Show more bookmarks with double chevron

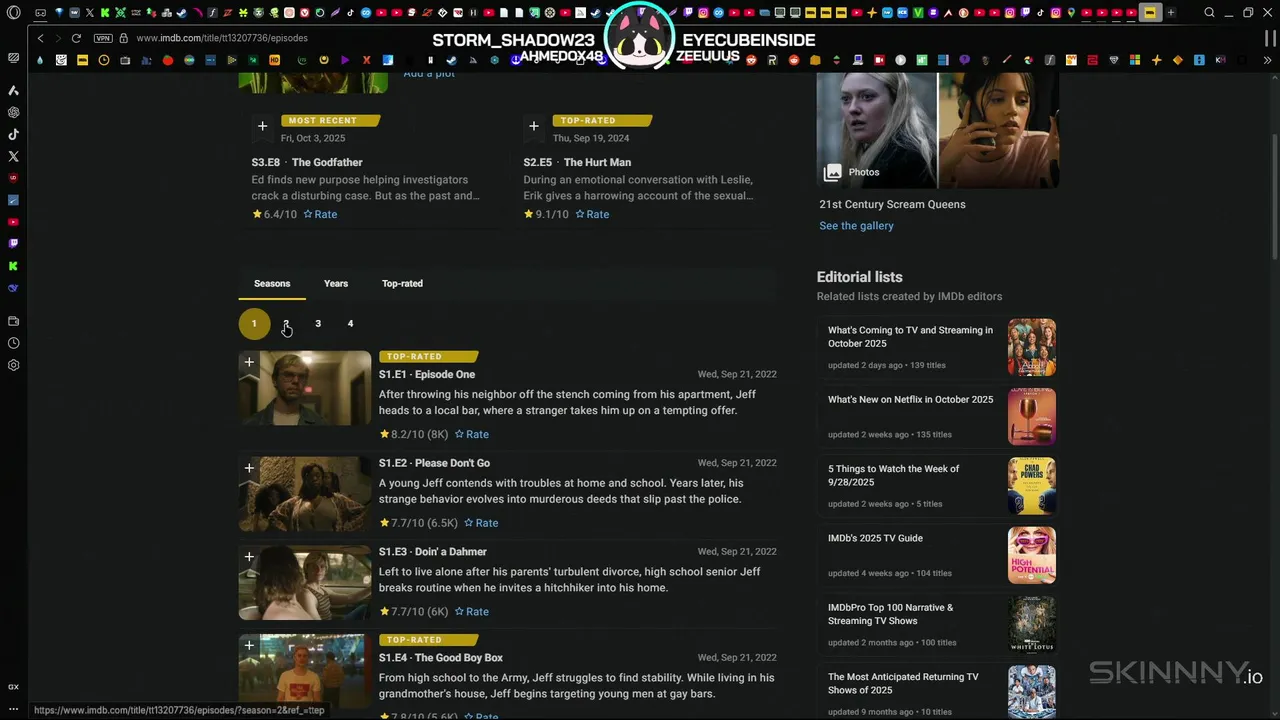[1268, 60]
